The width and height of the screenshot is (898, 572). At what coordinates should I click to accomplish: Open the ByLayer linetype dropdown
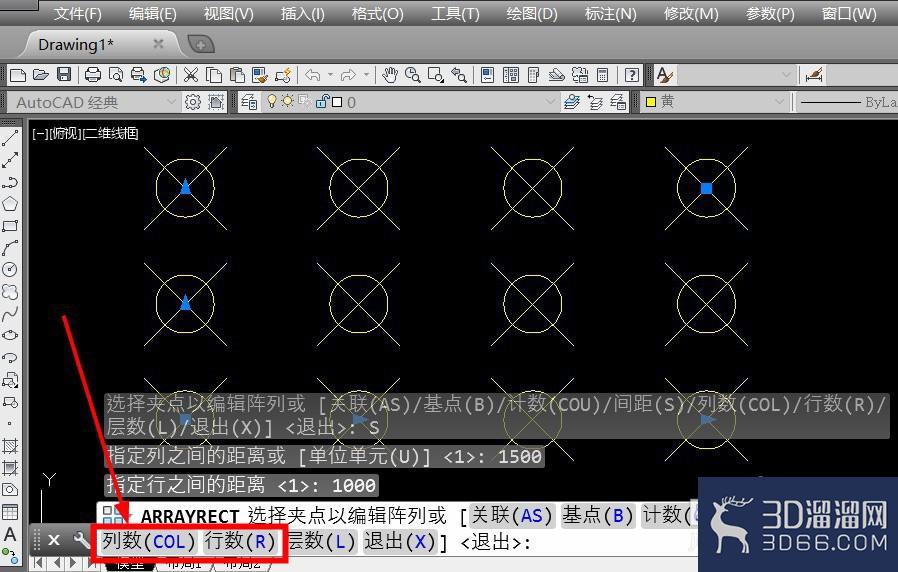point(847,102)
